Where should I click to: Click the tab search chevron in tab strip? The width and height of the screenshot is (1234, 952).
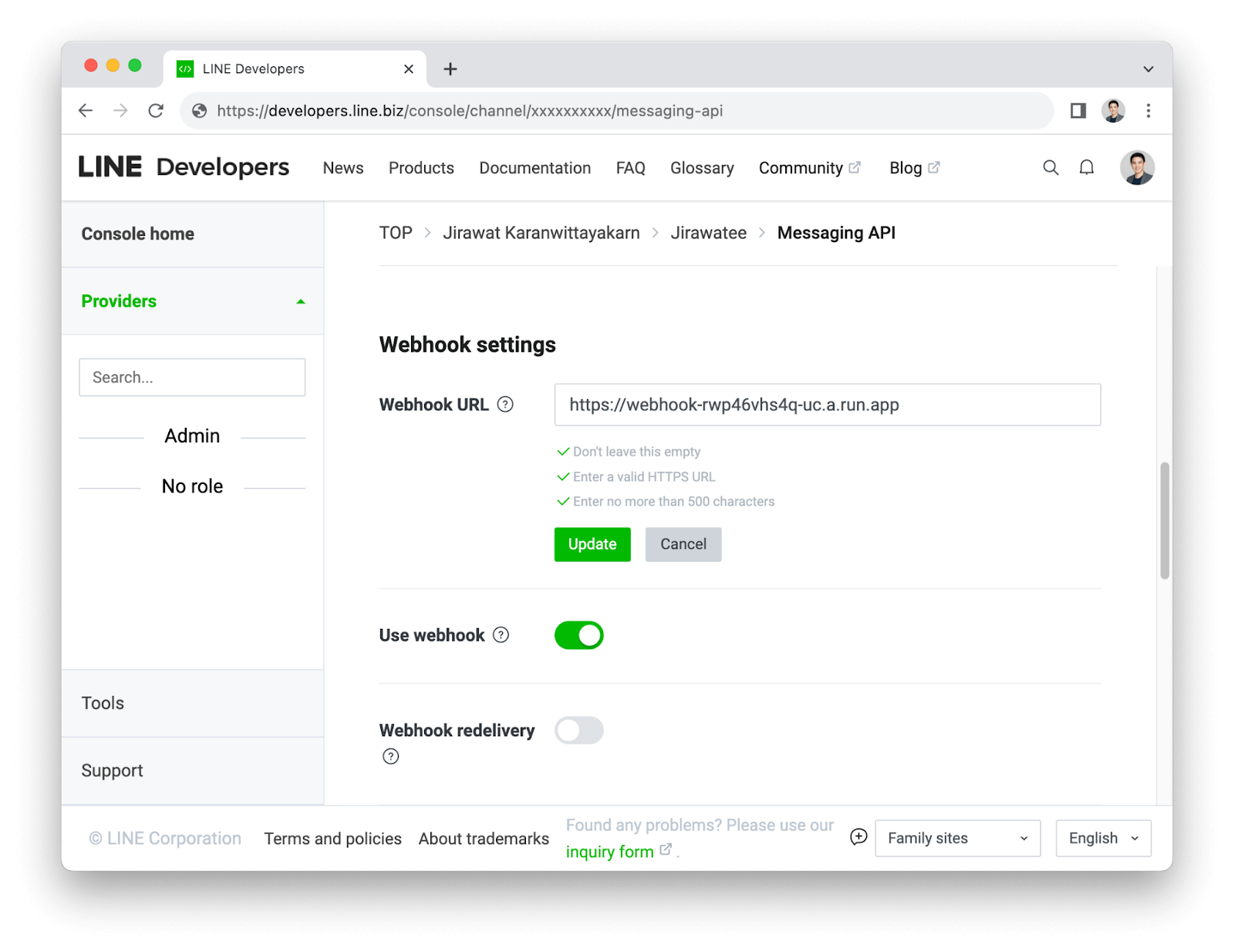[x=1148, y=69]
